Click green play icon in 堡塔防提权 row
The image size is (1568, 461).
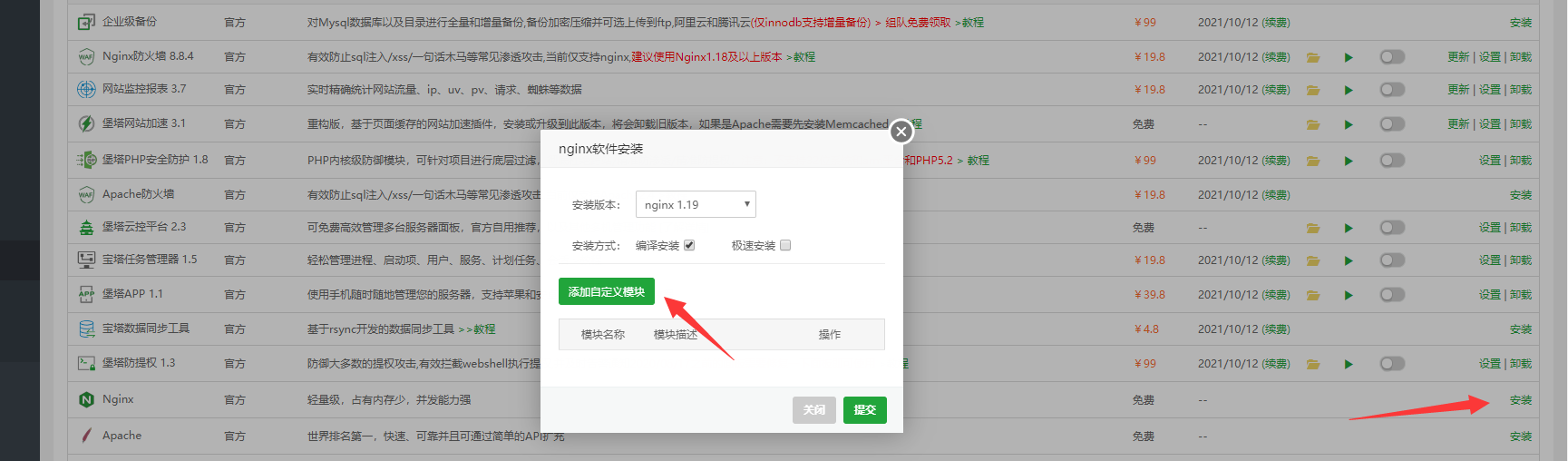(x=1349, y=364)
